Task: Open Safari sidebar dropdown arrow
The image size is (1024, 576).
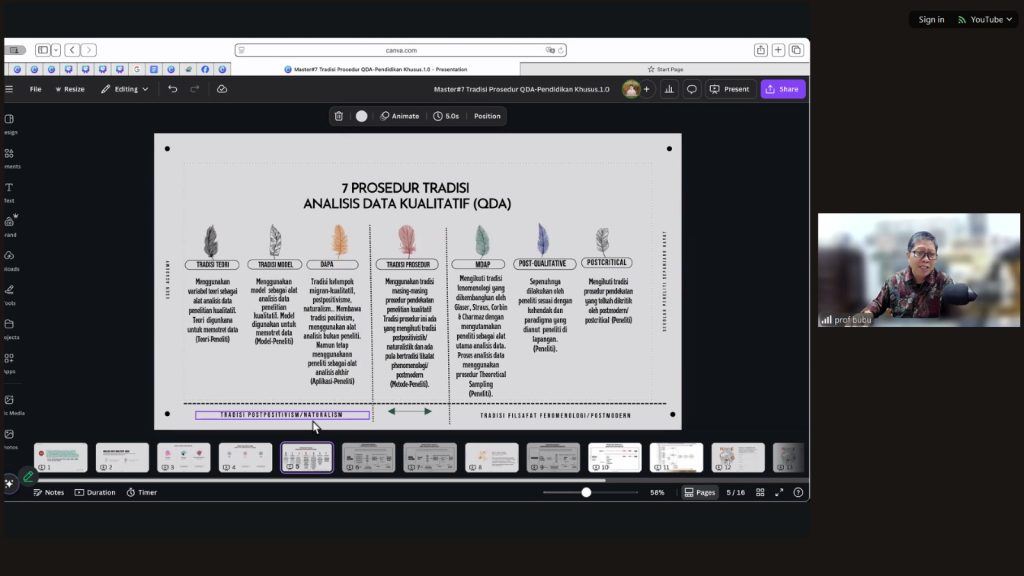Action: click(x=57, y=50)
